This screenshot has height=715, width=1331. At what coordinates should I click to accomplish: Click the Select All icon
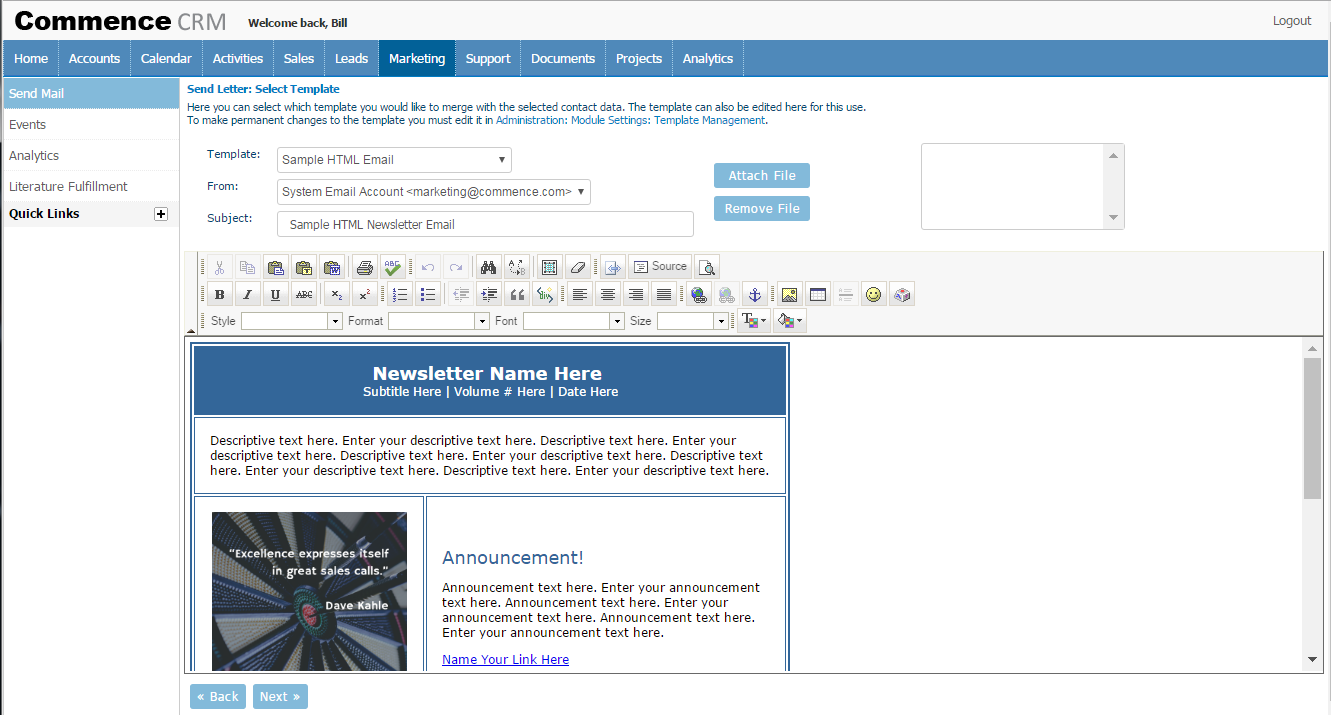click(550, 267)
